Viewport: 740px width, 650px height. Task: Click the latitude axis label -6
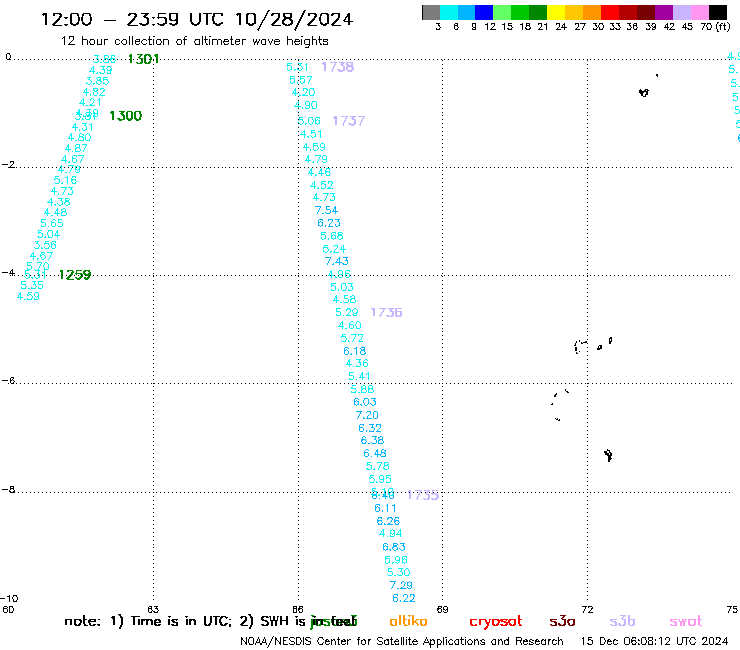pyautogui.click(x=9, y=380)
